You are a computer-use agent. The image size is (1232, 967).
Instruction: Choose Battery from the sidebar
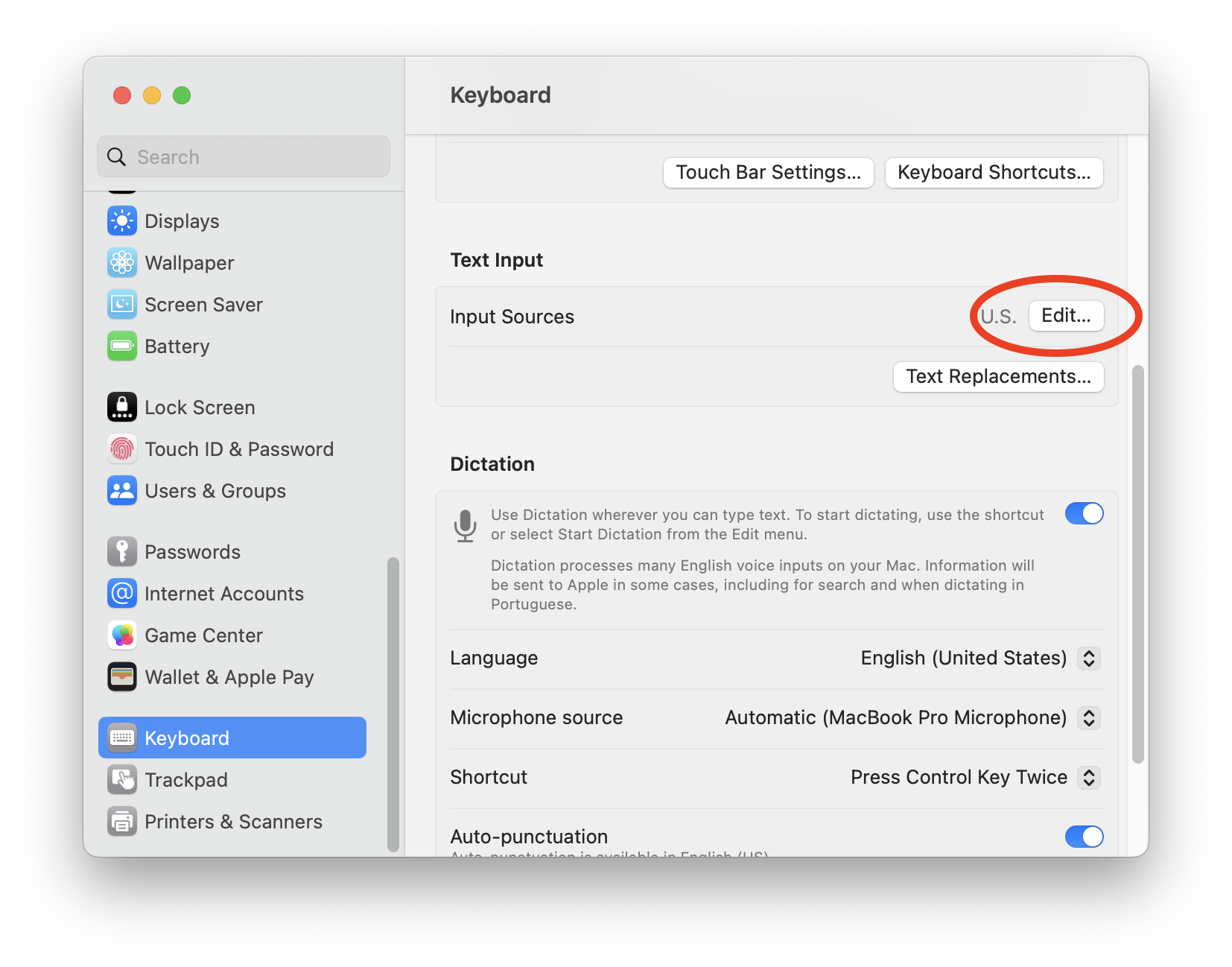pyautogui.click(x=232, y=346)
